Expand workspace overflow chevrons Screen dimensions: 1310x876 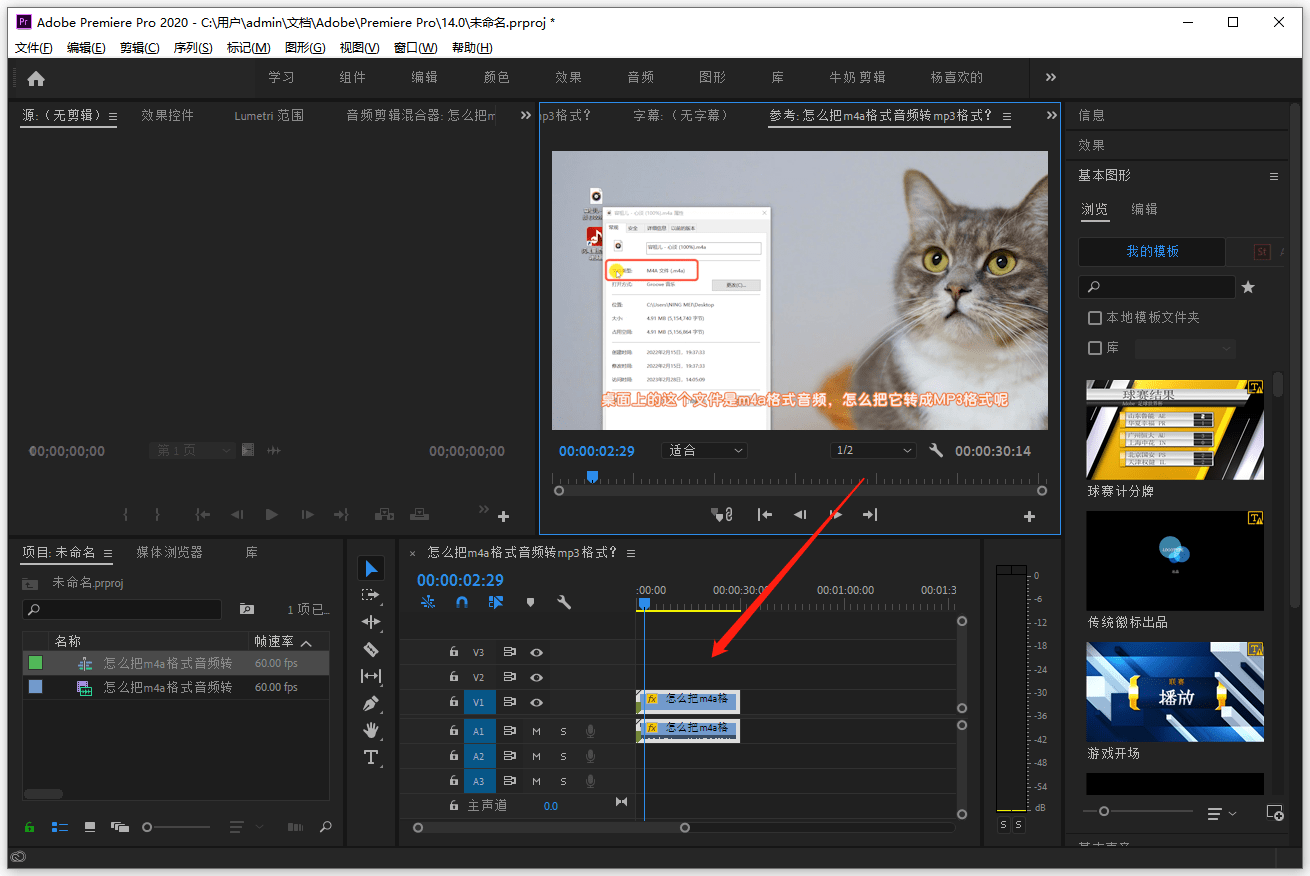pos(1051,77)
